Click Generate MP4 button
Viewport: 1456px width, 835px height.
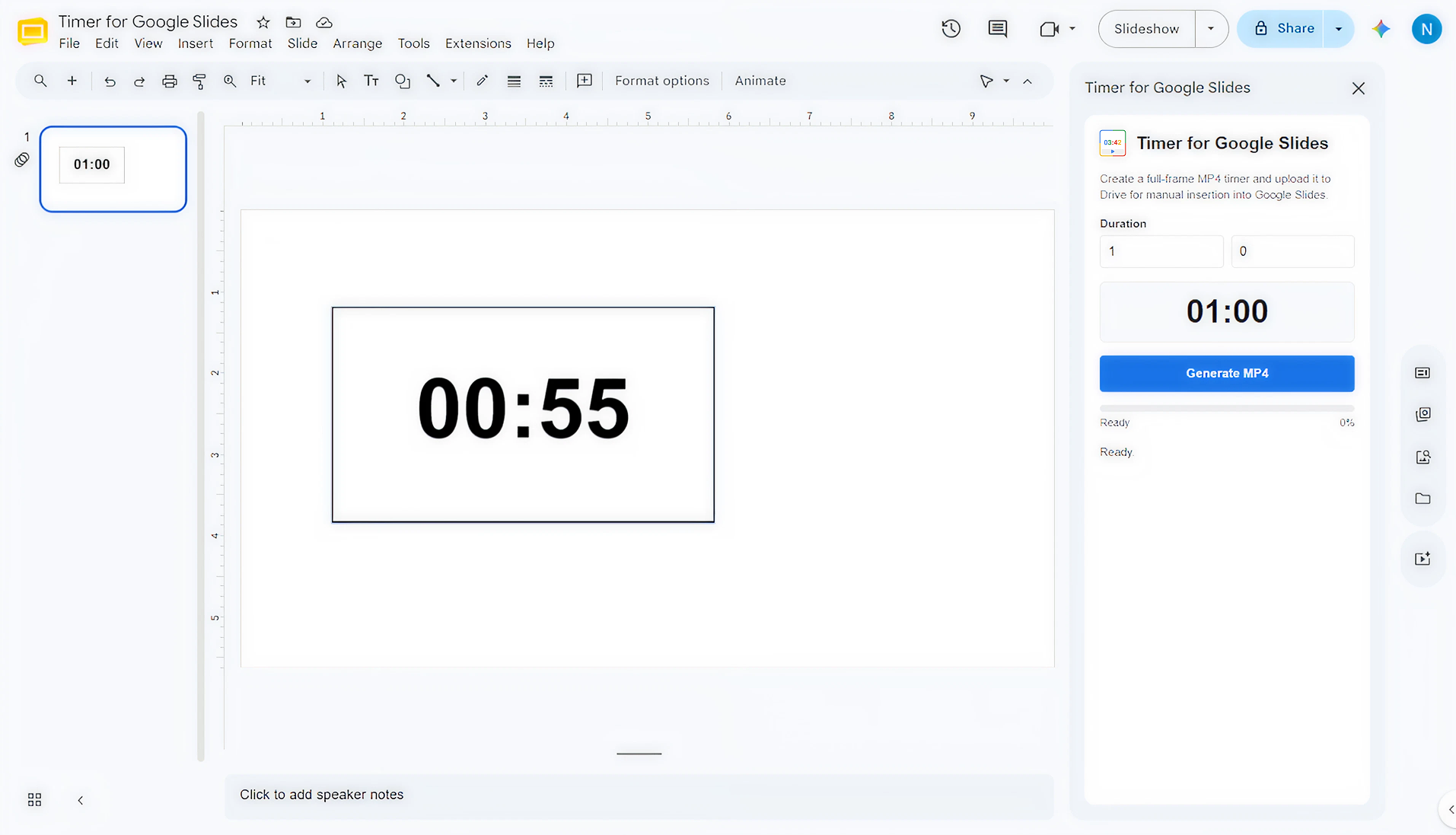[x=1227, y=374]
